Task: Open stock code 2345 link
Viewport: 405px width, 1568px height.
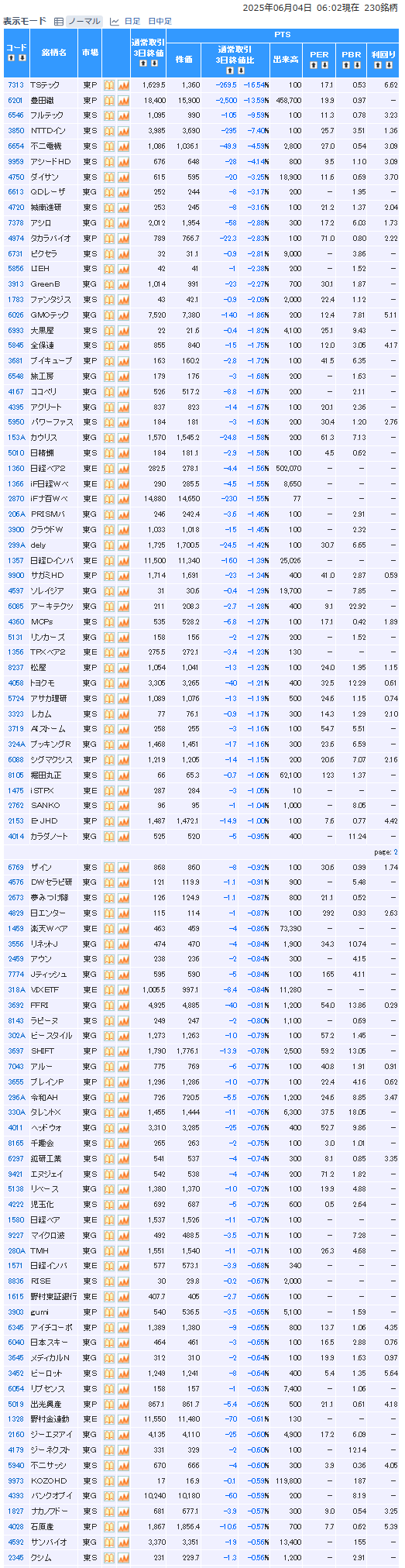Action: coord(15,1558)
